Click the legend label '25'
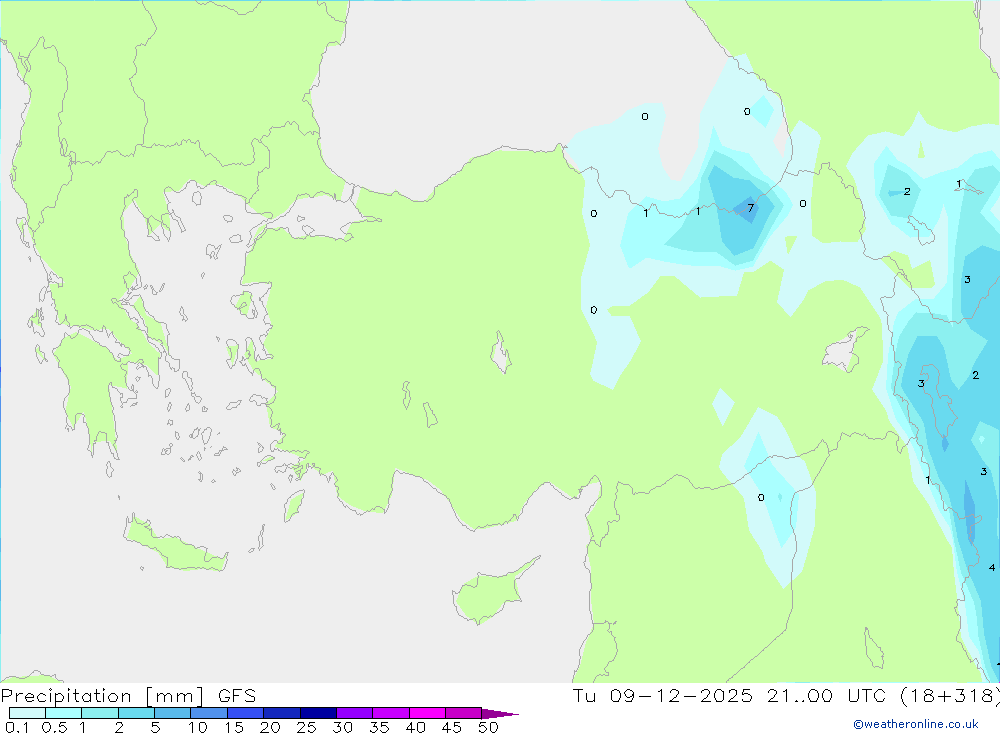The height and width of the screenshot is (733, 1000). 306,727
